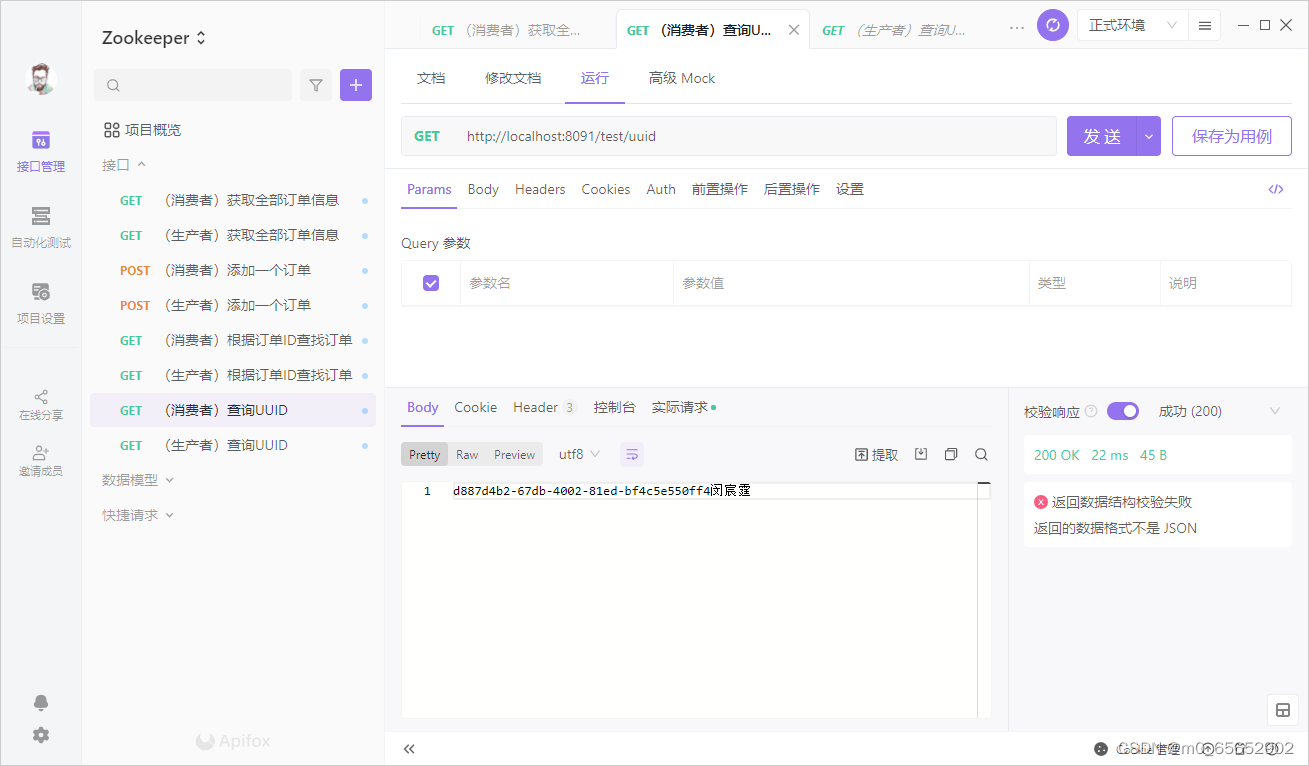1309x766 pixels.
Task: Toggle the Query parameter row checkbox
Action: click(x=431, y=283)
